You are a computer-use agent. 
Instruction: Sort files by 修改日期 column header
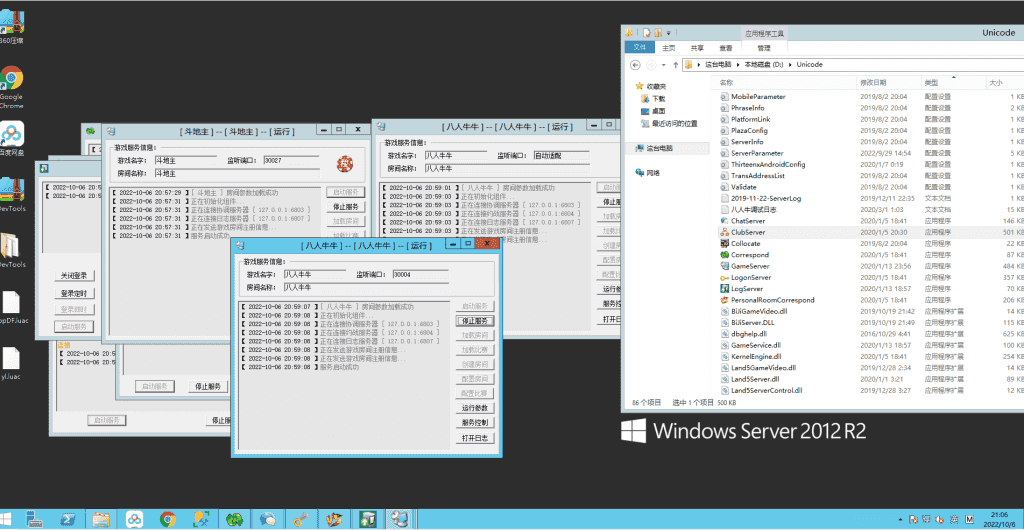[x=888, y=83]
